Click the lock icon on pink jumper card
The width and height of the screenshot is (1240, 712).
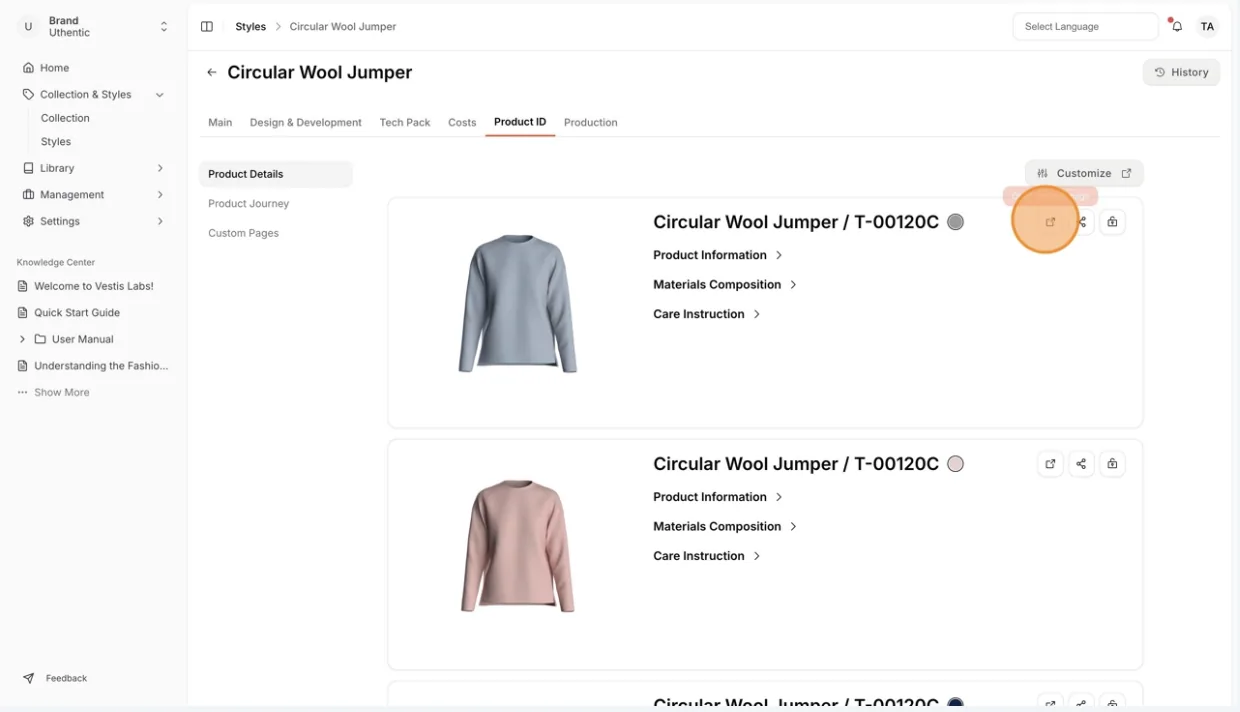1112,464
